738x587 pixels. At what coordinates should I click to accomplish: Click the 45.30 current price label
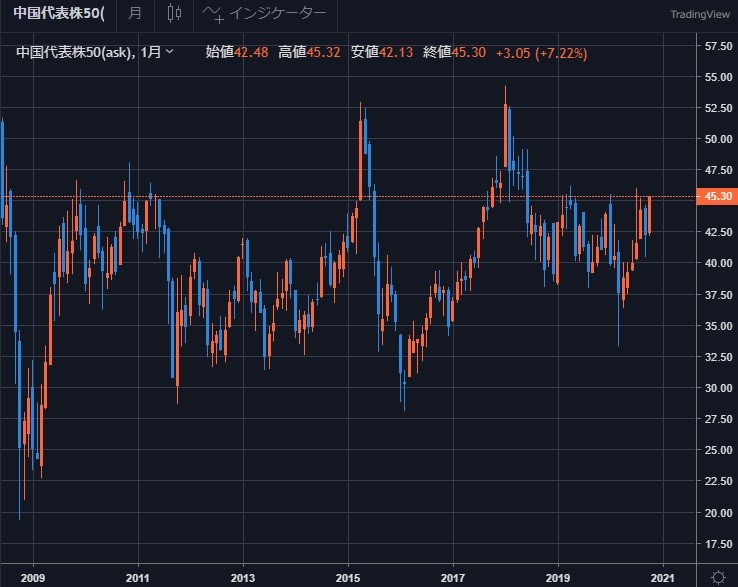coord(716,196)
